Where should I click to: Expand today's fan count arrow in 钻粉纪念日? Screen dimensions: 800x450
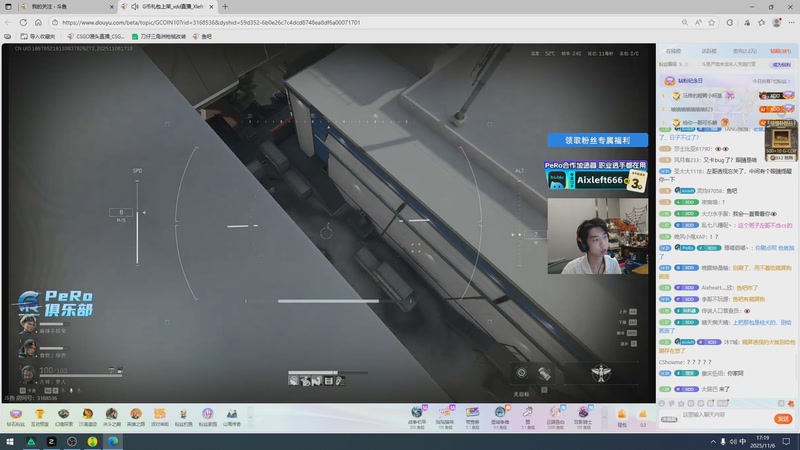point(789,81)
